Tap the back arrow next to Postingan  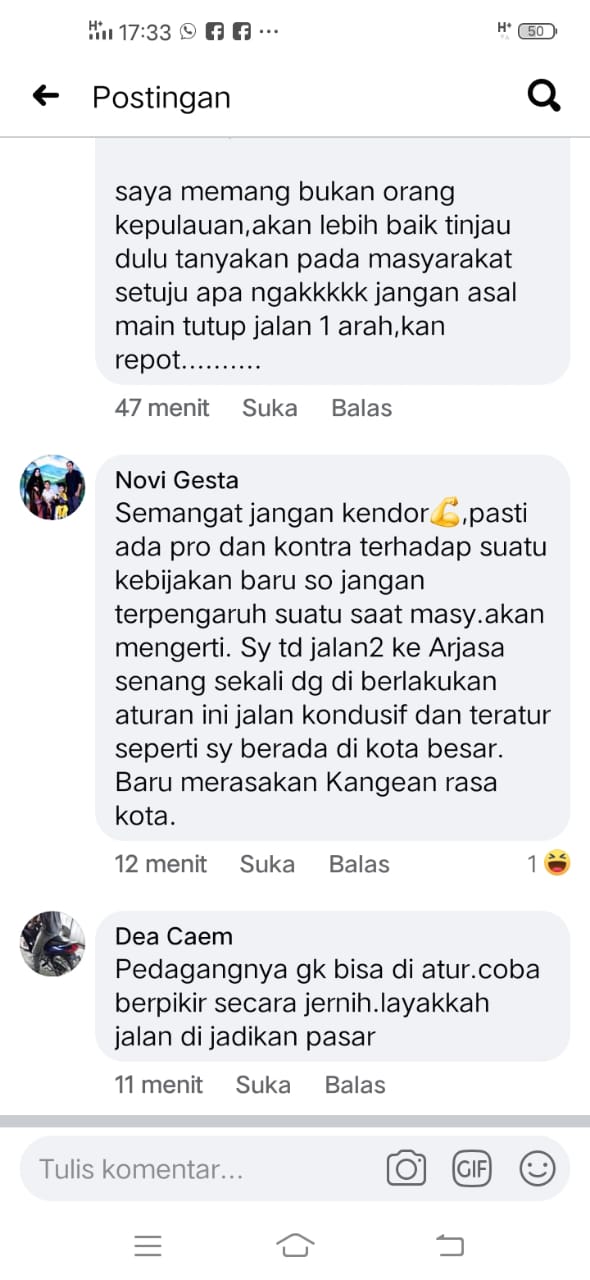(46, 96)
